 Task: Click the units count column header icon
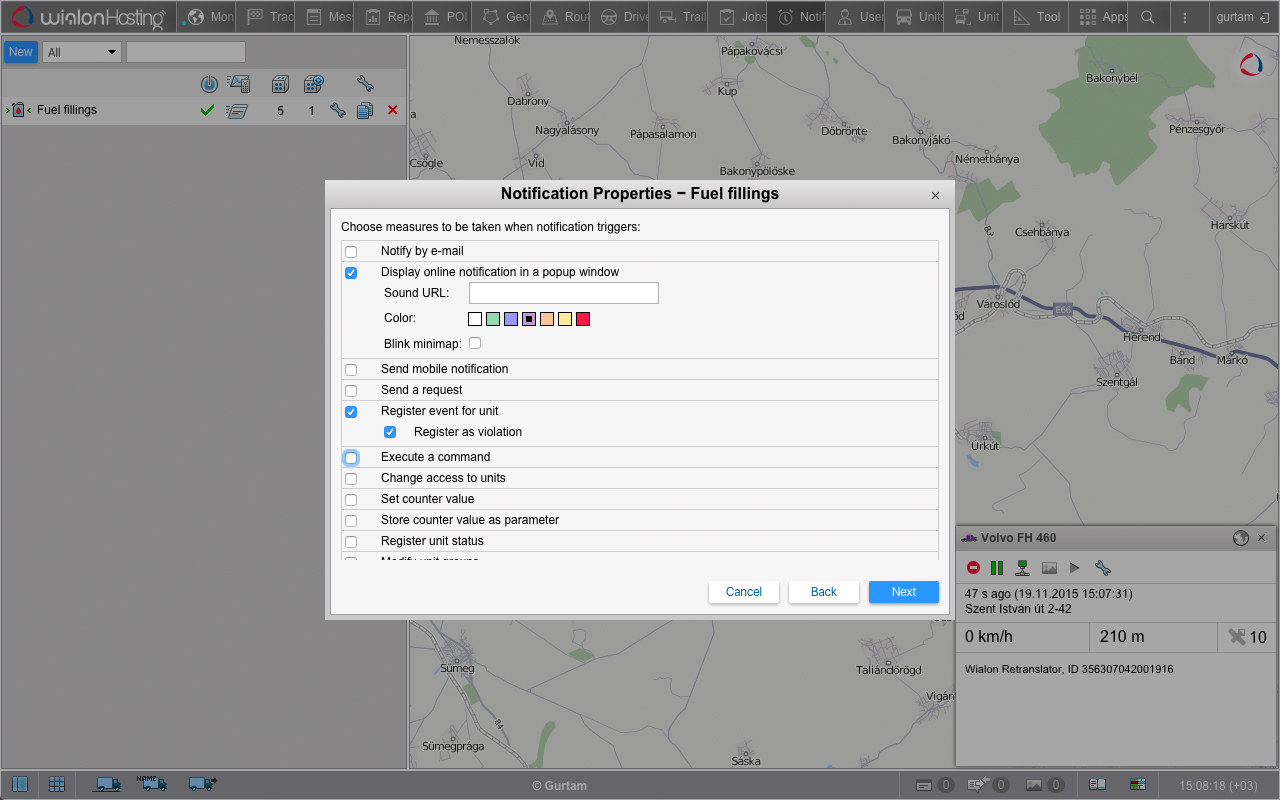click(x=281, y=84)
